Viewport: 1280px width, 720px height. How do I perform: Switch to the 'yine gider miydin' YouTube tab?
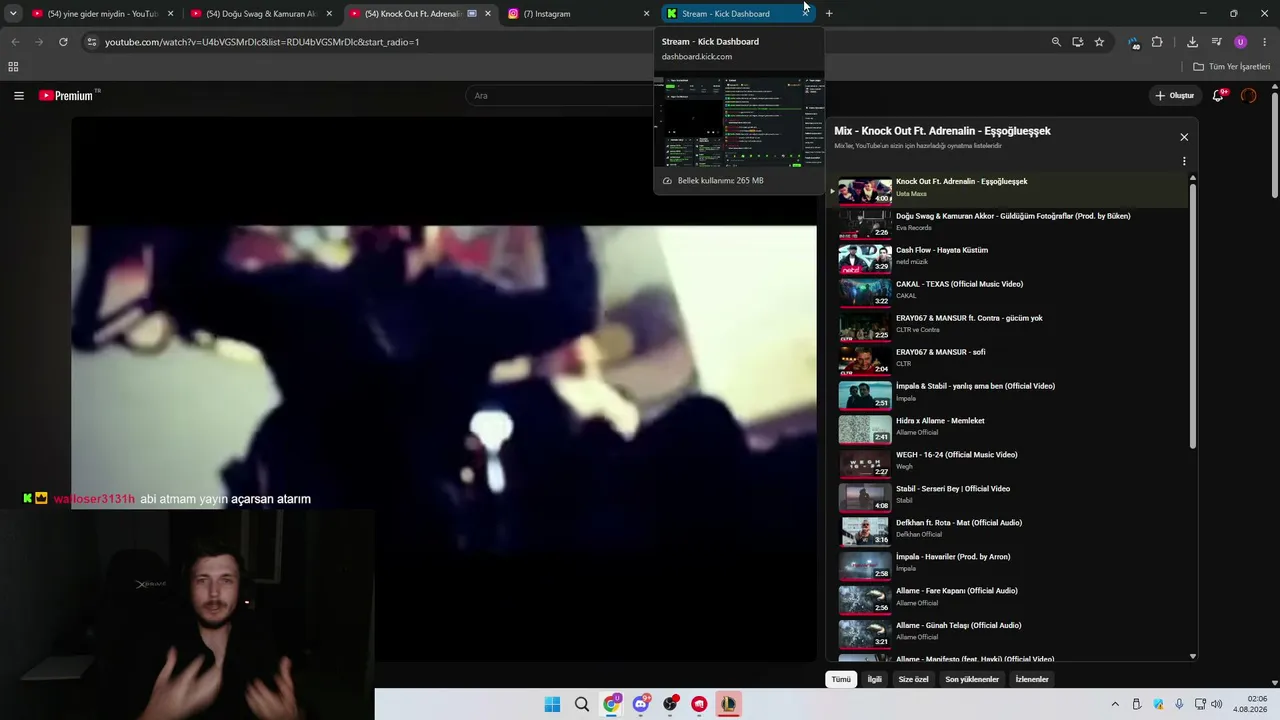pos(103,14)
